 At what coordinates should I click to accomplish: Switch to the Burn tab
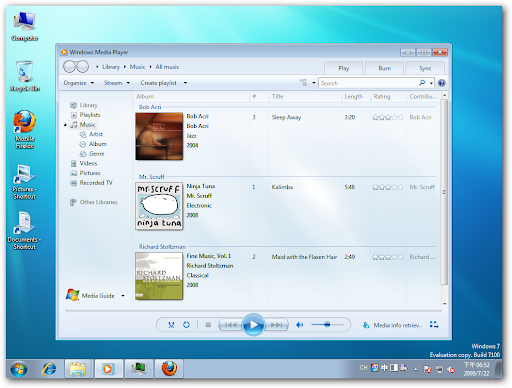coord(384,68)
